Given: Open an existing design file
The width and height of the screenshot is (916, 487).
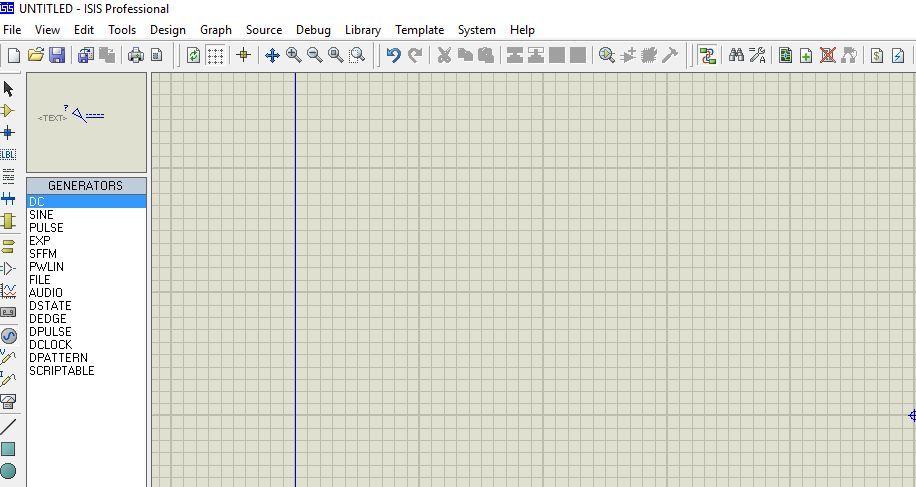Looking at the screenshot, I should click(36, 55).
